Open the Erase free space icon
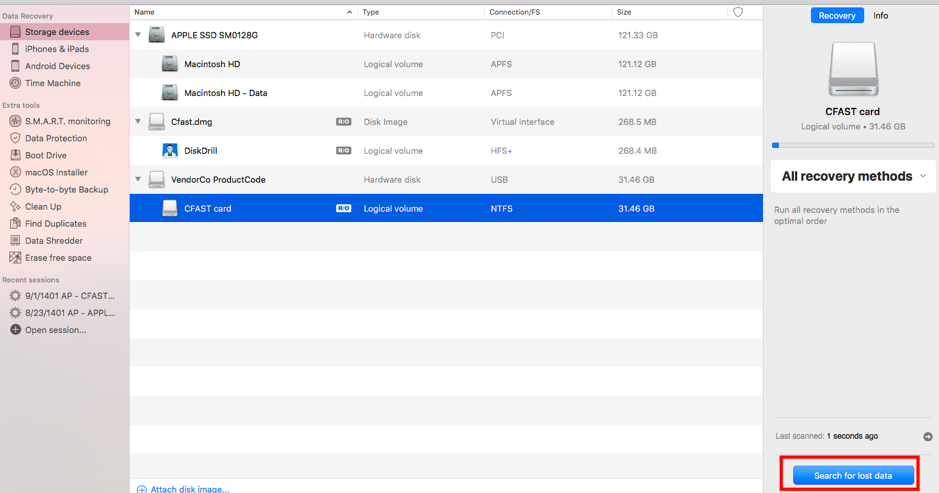Image resolution: width=939 pixels, height=493 pixels. click(x=15, y=258)
